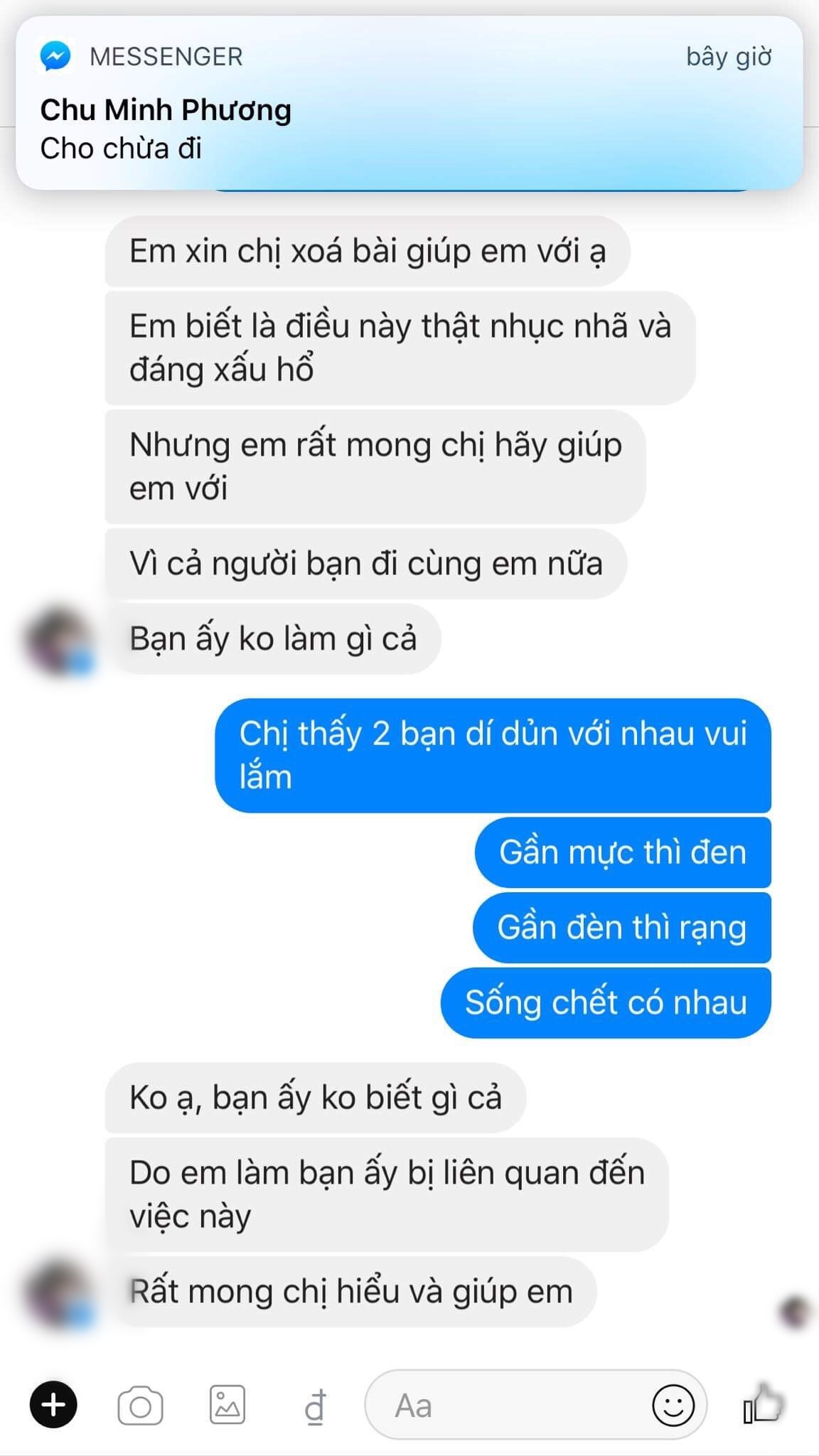The image size is (819, 1456).
Task: Tap the 'Sống chết có nhau' message bubble
Action: [606, 1002]
